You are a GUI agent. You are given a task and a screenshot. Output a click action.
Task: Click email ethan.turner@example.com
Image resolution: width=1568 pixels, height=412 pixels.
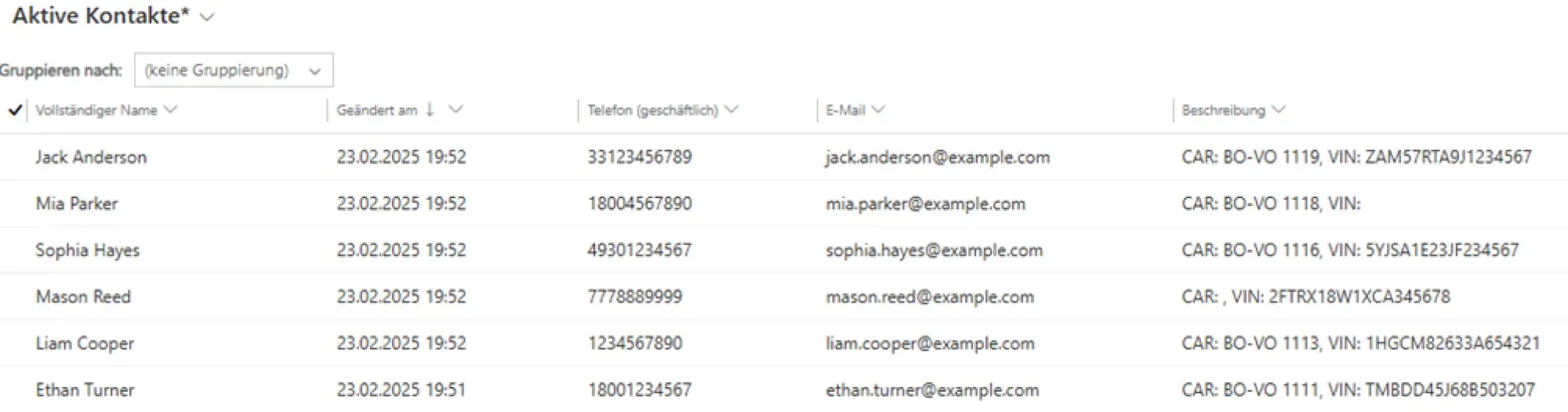932,390
